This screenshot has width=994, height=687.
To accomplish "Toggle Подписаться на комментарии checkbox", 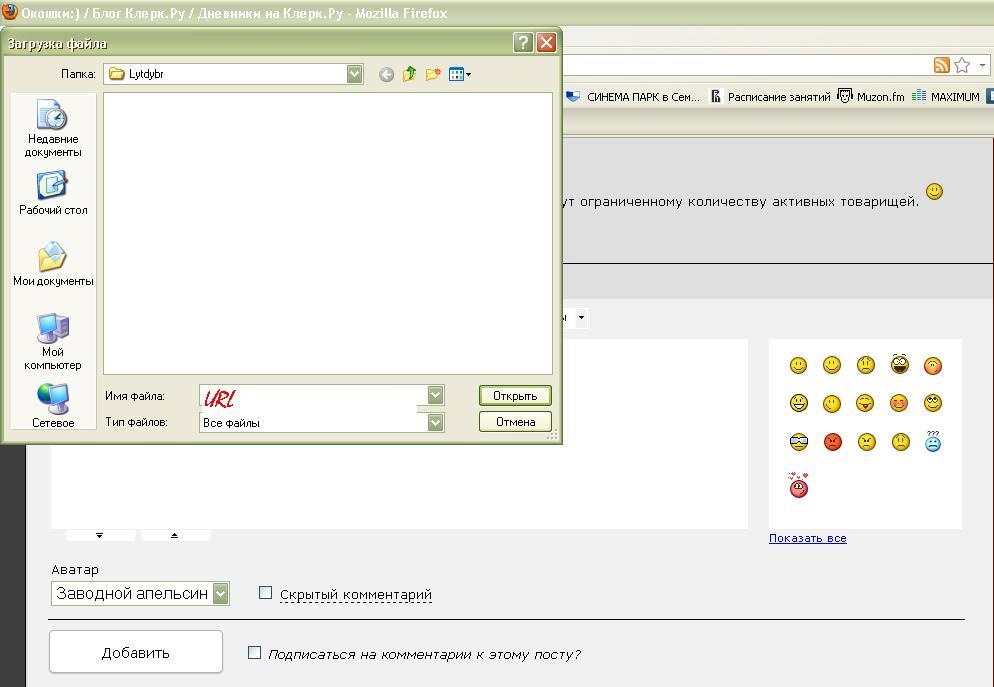I will tap(254, 652).
